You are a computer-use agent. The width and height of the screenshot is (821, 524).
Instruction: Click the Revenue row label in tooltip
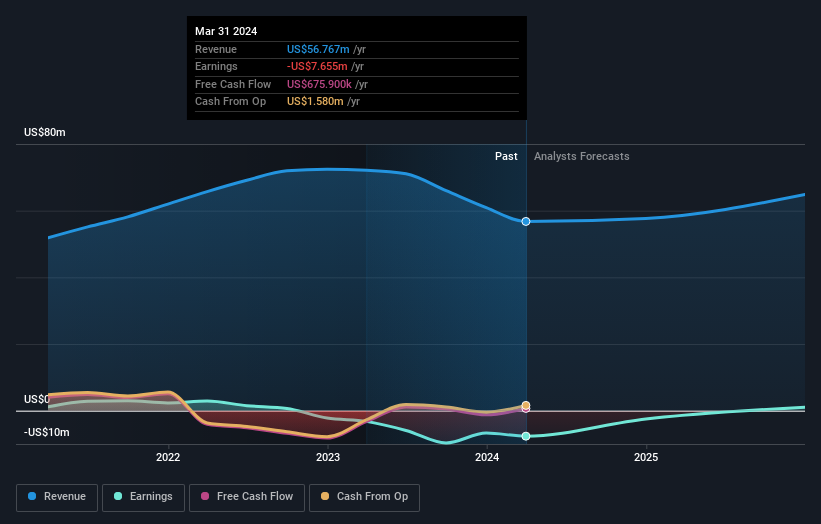click(216, 49)
